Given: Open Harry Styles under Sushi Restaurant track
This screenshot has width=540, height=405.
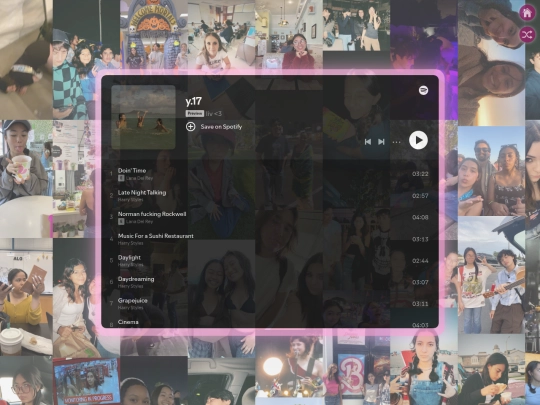Looking at the screenshot, I should click(x=130, y=243).
